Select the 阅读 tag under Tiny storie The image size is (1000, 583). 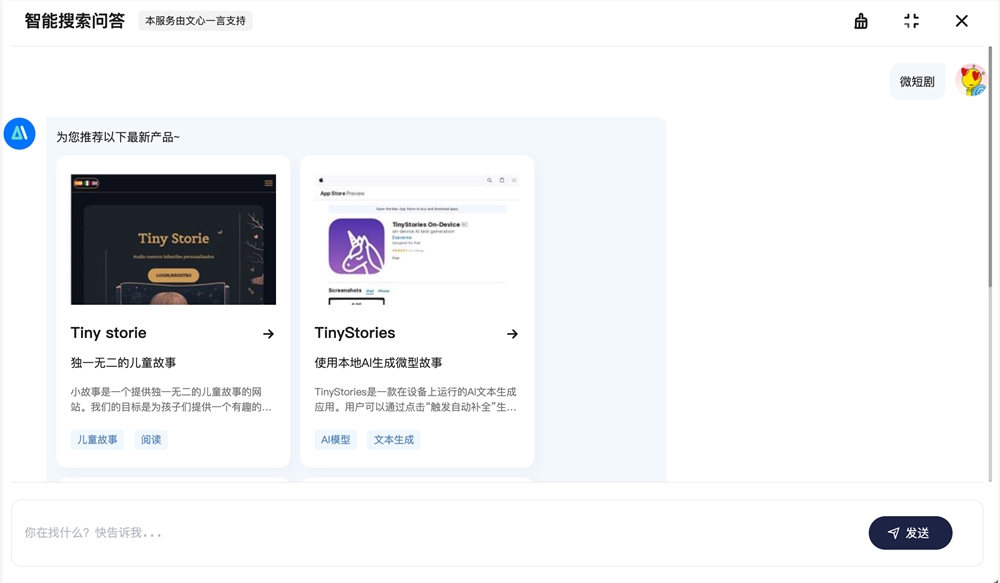tap(151, 439)
